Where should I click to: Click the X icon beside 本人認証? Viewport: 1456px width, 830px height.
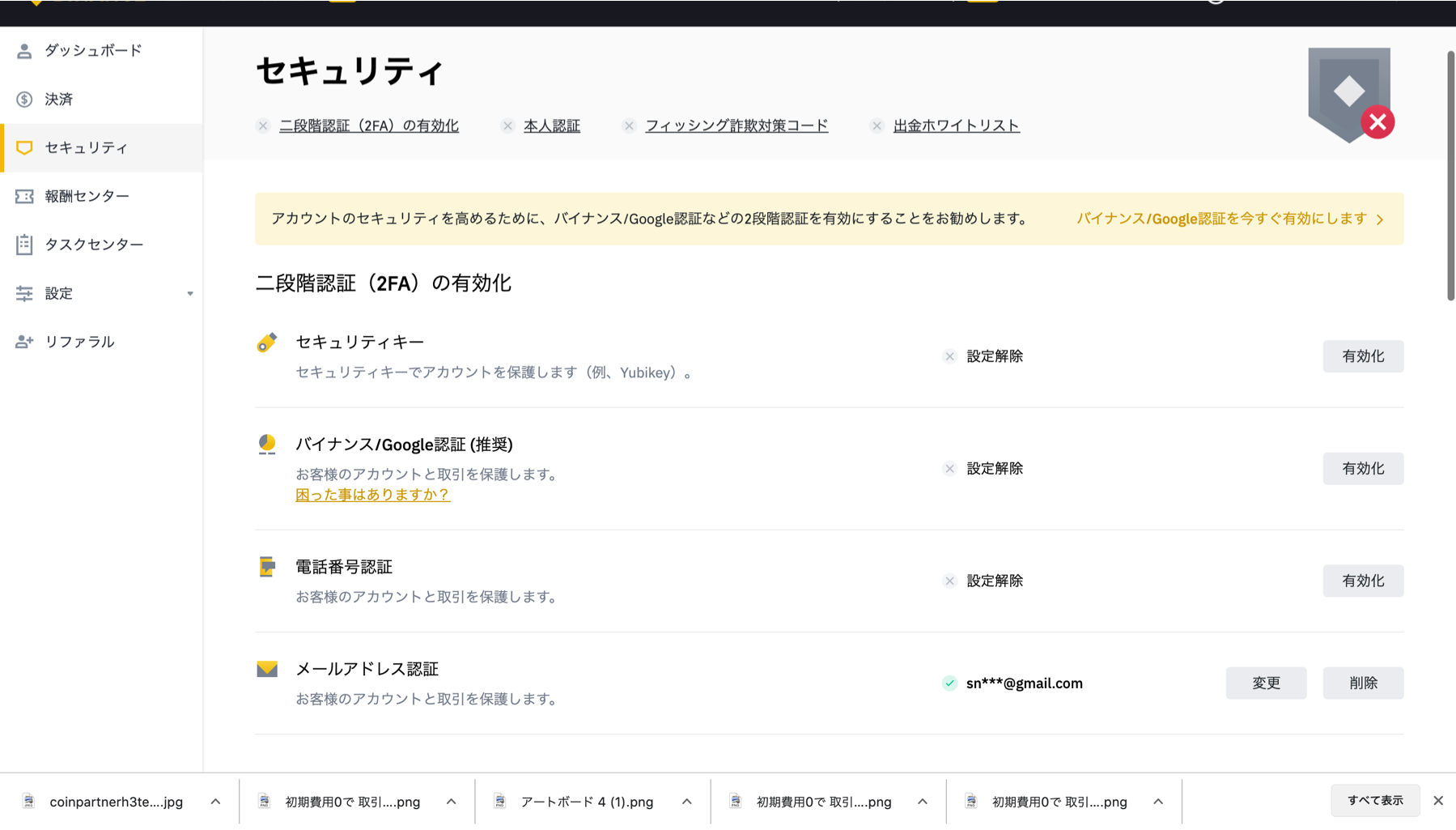pyautogui.click(x=507, y=126)
